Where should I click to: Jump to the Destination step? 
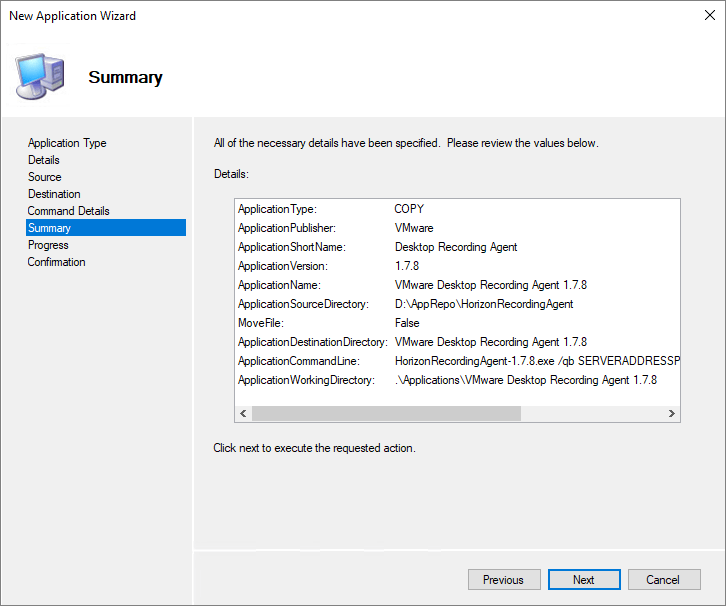[55, 194]
